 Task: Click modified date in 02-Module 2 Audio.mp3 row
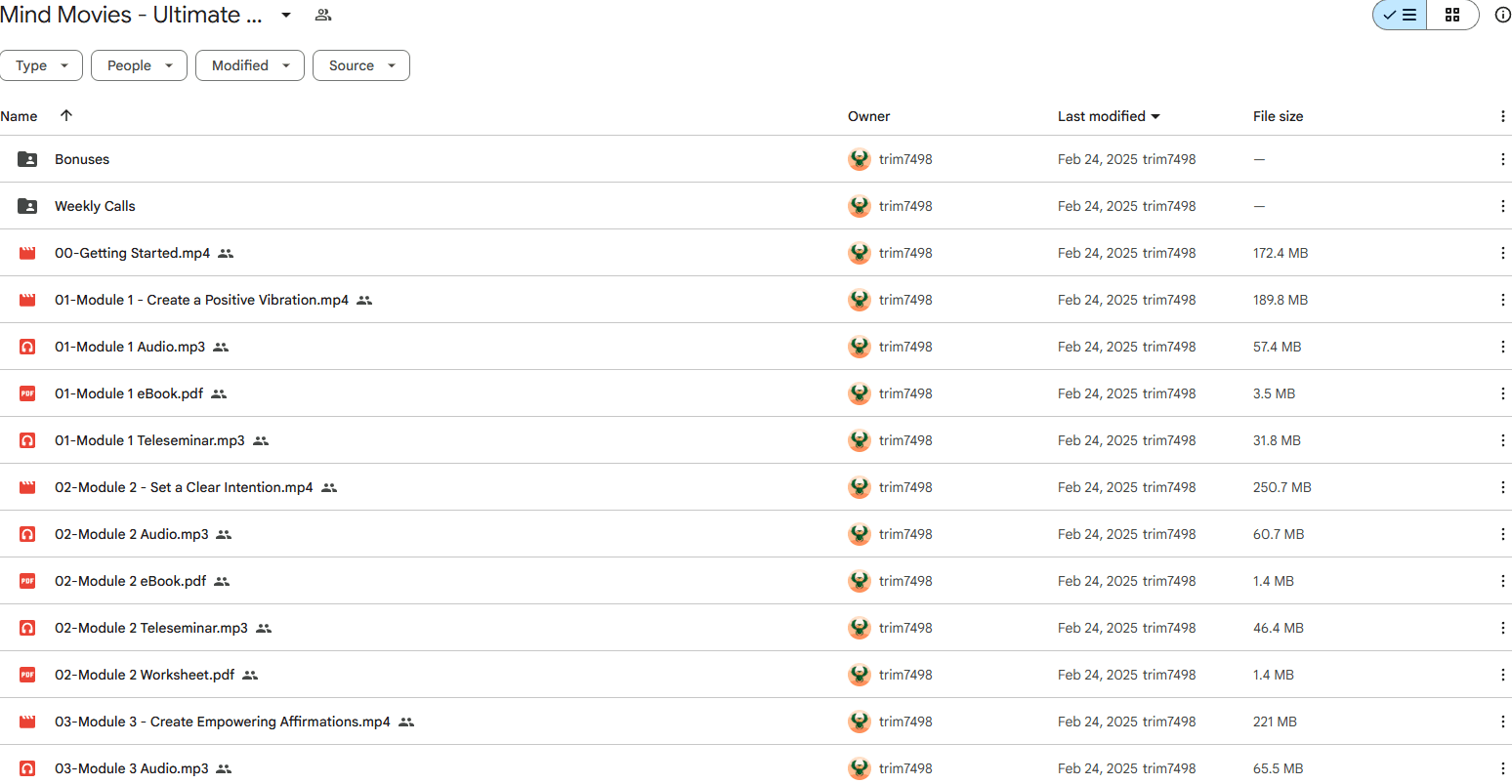click(1126, 534)
